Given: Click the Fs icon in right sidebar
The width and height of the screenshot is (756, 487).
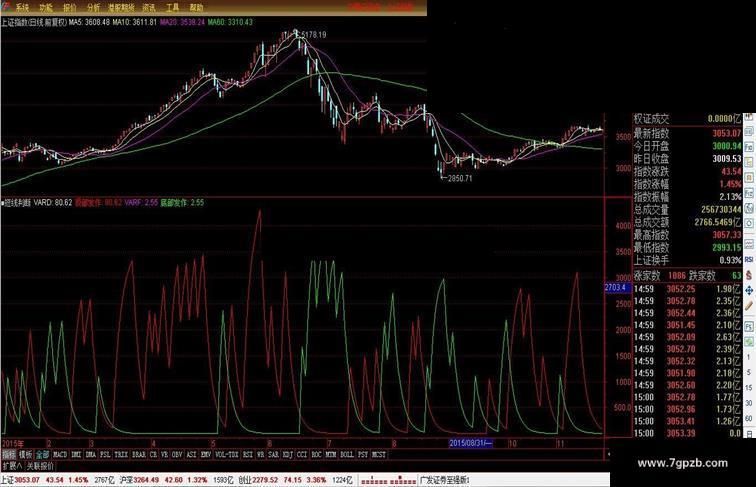Looking at the screenshot, I should 749,326.
